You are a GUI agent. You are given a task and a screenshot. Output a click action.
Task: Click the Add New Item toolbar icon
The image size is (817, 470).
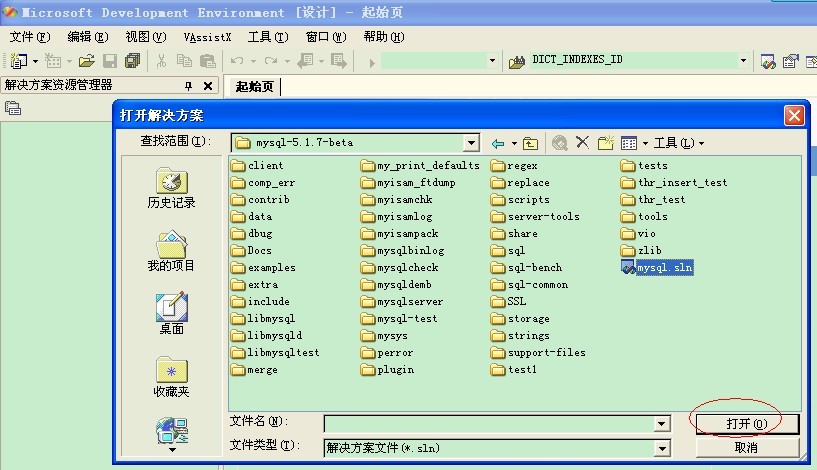click(x=52, y=61)
